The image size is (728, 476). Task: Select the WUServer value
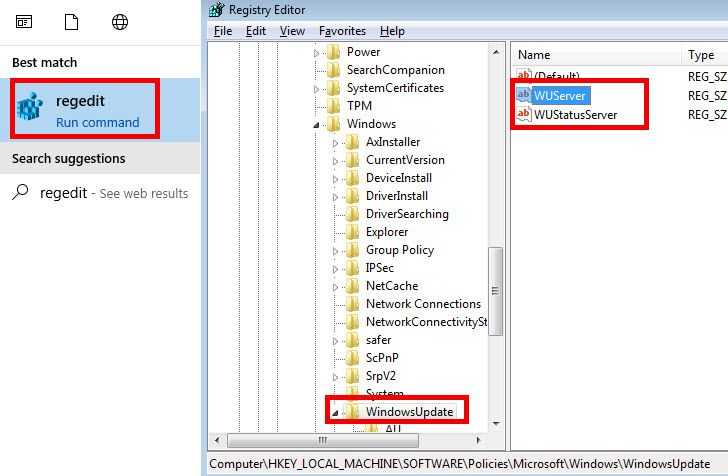[559, 96]
